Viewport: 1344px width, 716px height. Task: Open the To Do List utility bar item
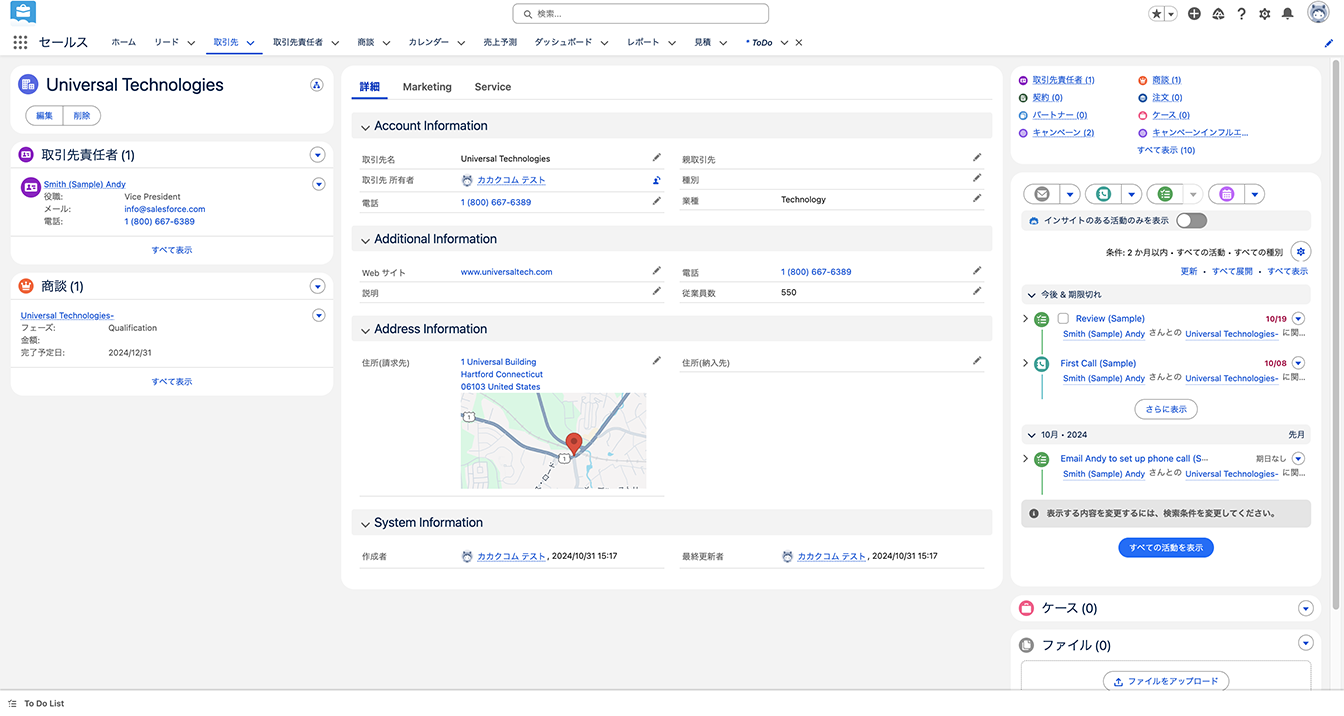(x=36, y=703)
